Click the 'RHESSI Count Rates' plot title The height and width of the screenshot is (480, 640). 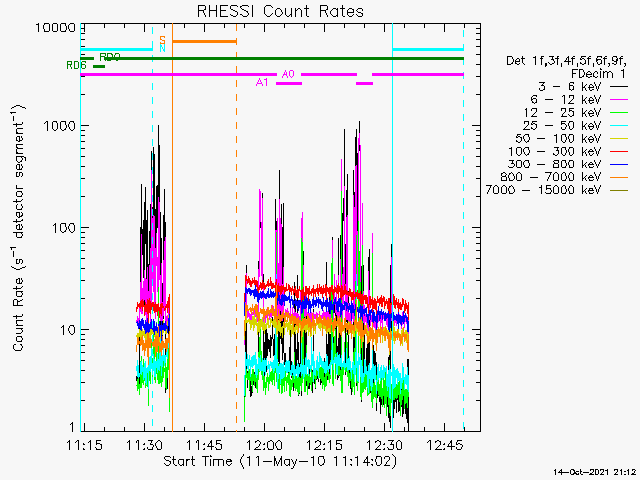tap(280, 11)
